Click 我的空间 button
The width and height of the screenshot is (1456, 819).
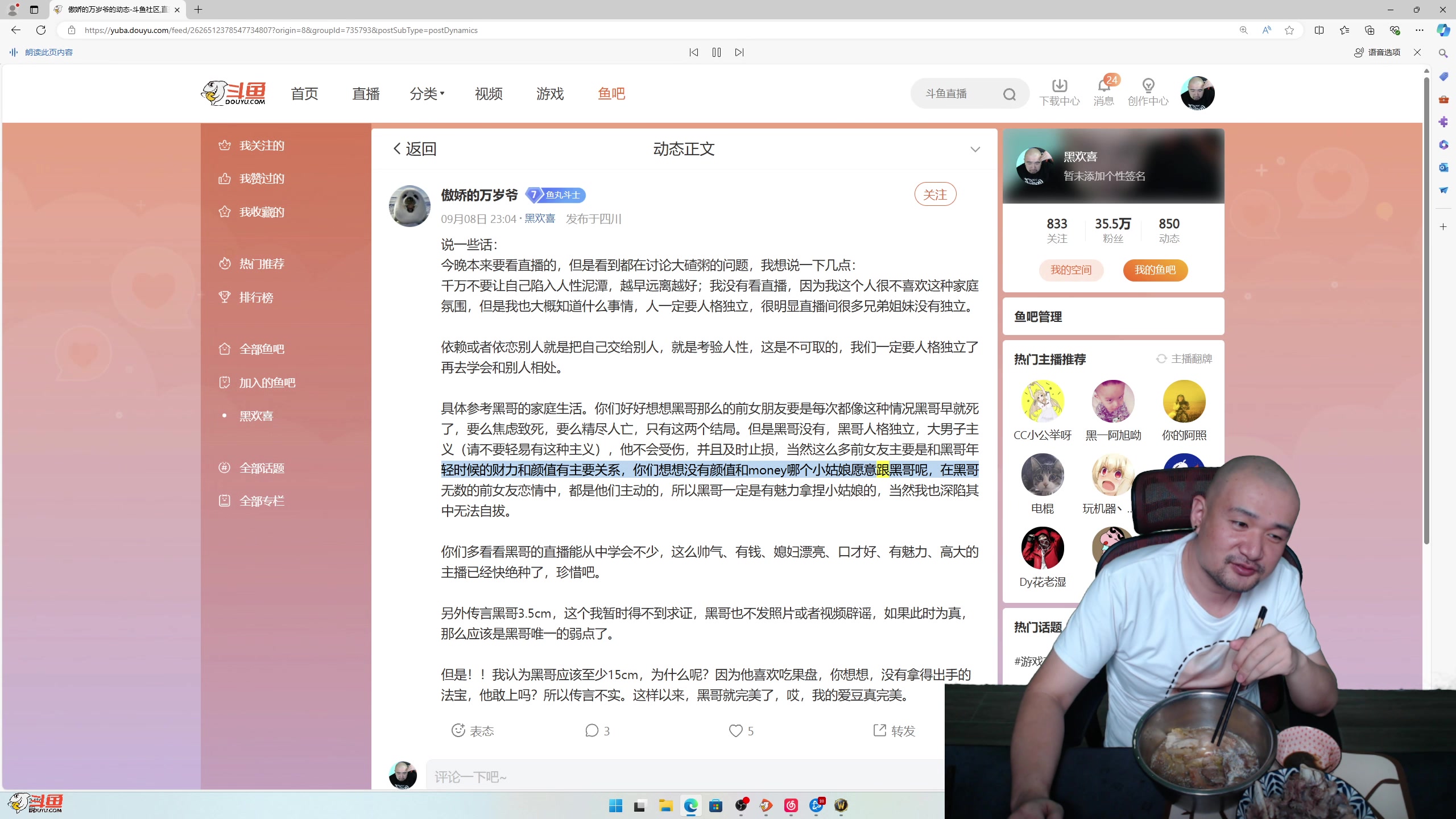tap(1071, 270)
